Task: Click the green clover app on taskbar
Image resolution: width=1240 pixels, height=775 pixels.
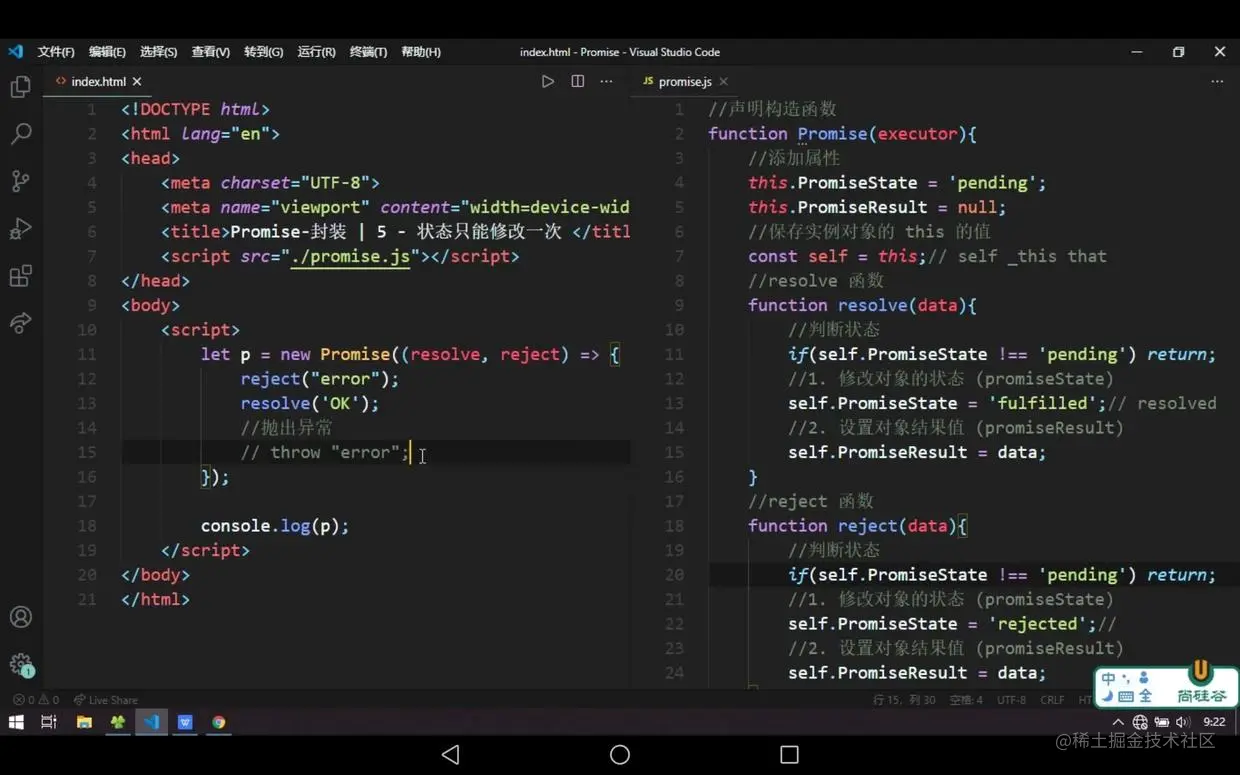Action: pos(118,722)
